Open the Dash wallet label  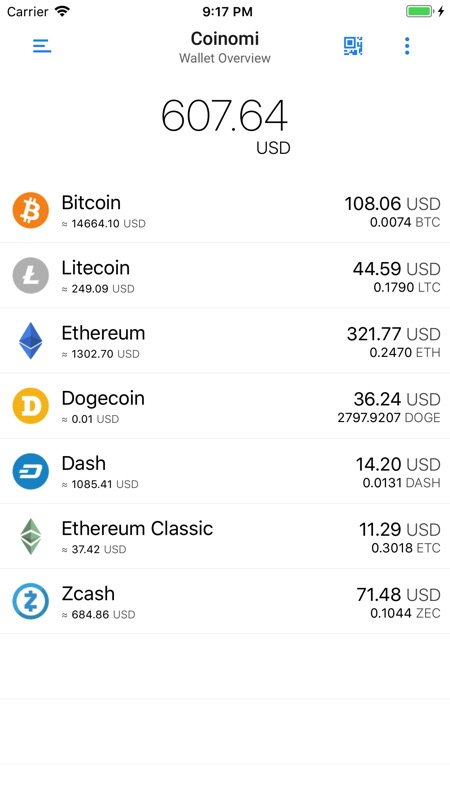point(84,463)
